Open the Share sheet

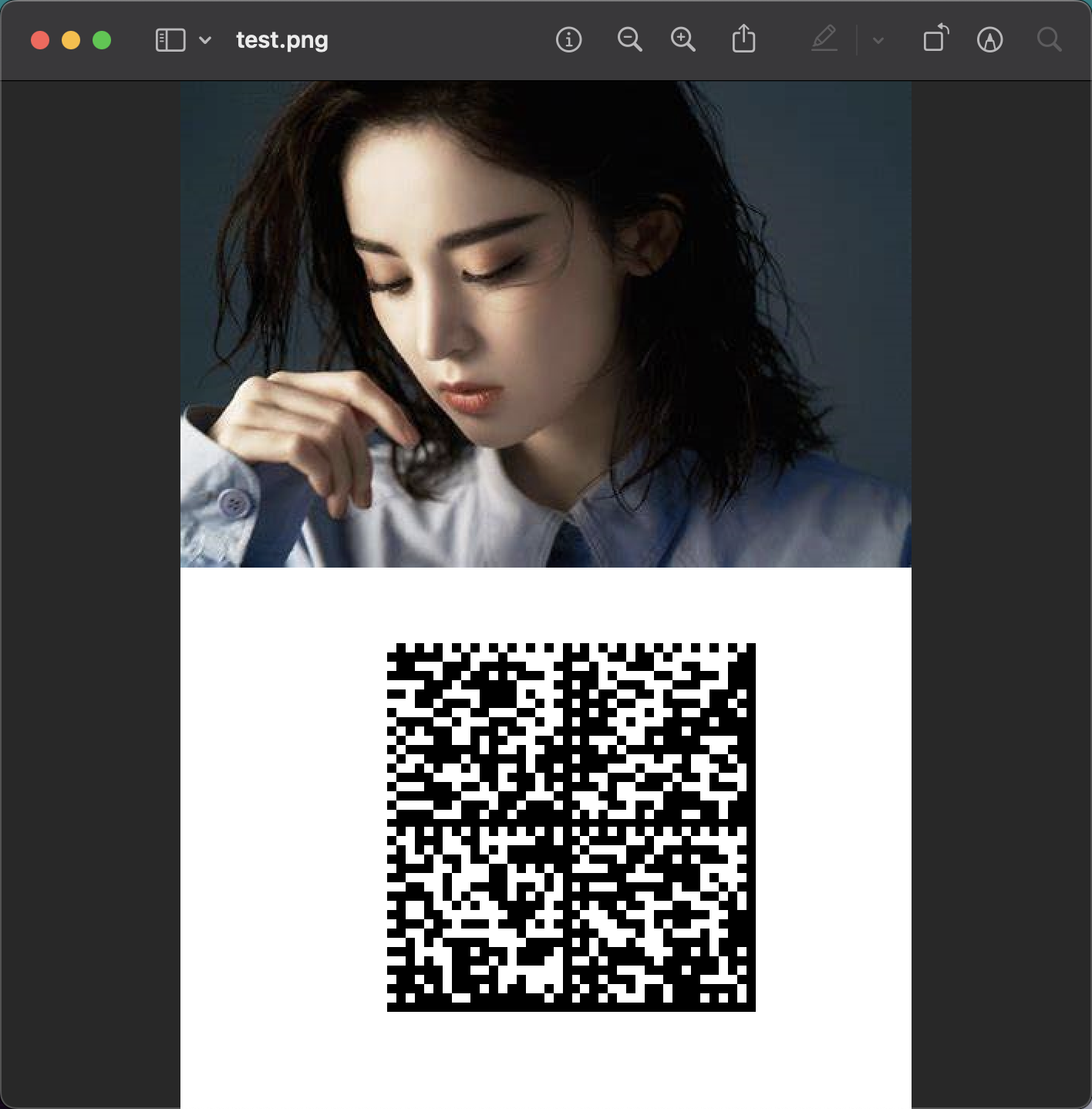pyautogui.click(x=743, y=40)
